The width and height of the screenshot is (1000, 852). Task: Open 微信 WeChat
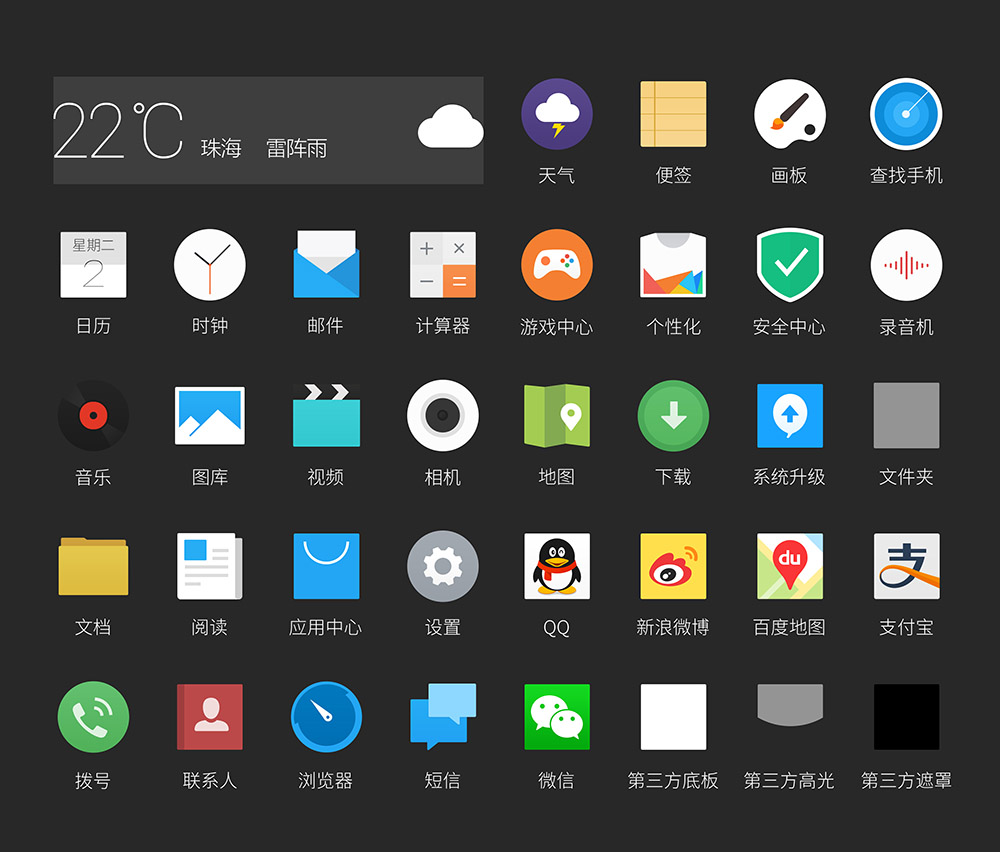[x=557, y=717]
